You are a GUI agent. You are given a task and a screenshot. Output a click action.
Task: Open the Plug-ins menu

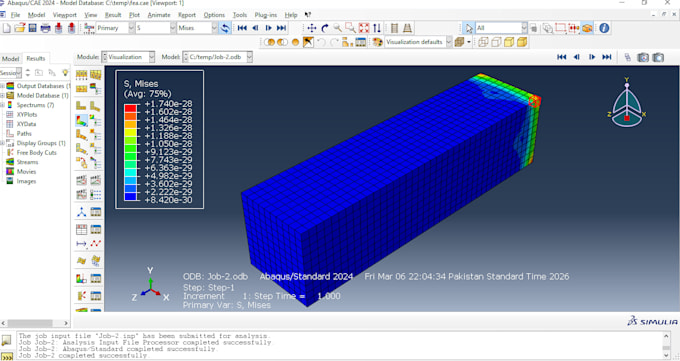pyautogui.click(x=265, y=15)
